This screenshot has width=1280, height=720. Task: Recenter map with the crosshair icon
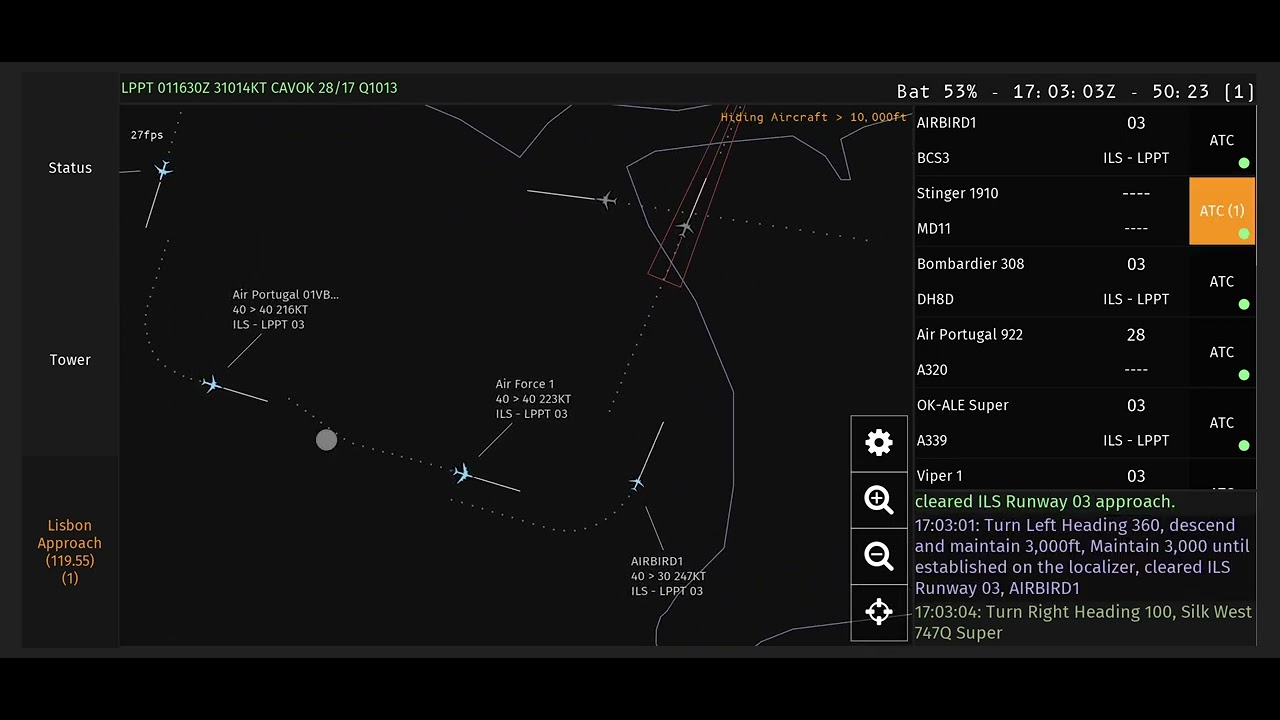tap(879, 612)
